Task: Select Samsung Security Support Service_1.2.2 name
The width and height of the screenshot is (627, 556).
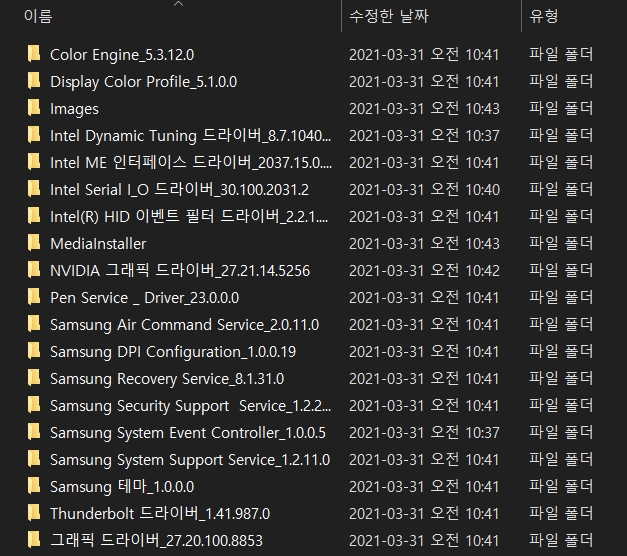Action: pyautogui.click(x=191, y=406)
